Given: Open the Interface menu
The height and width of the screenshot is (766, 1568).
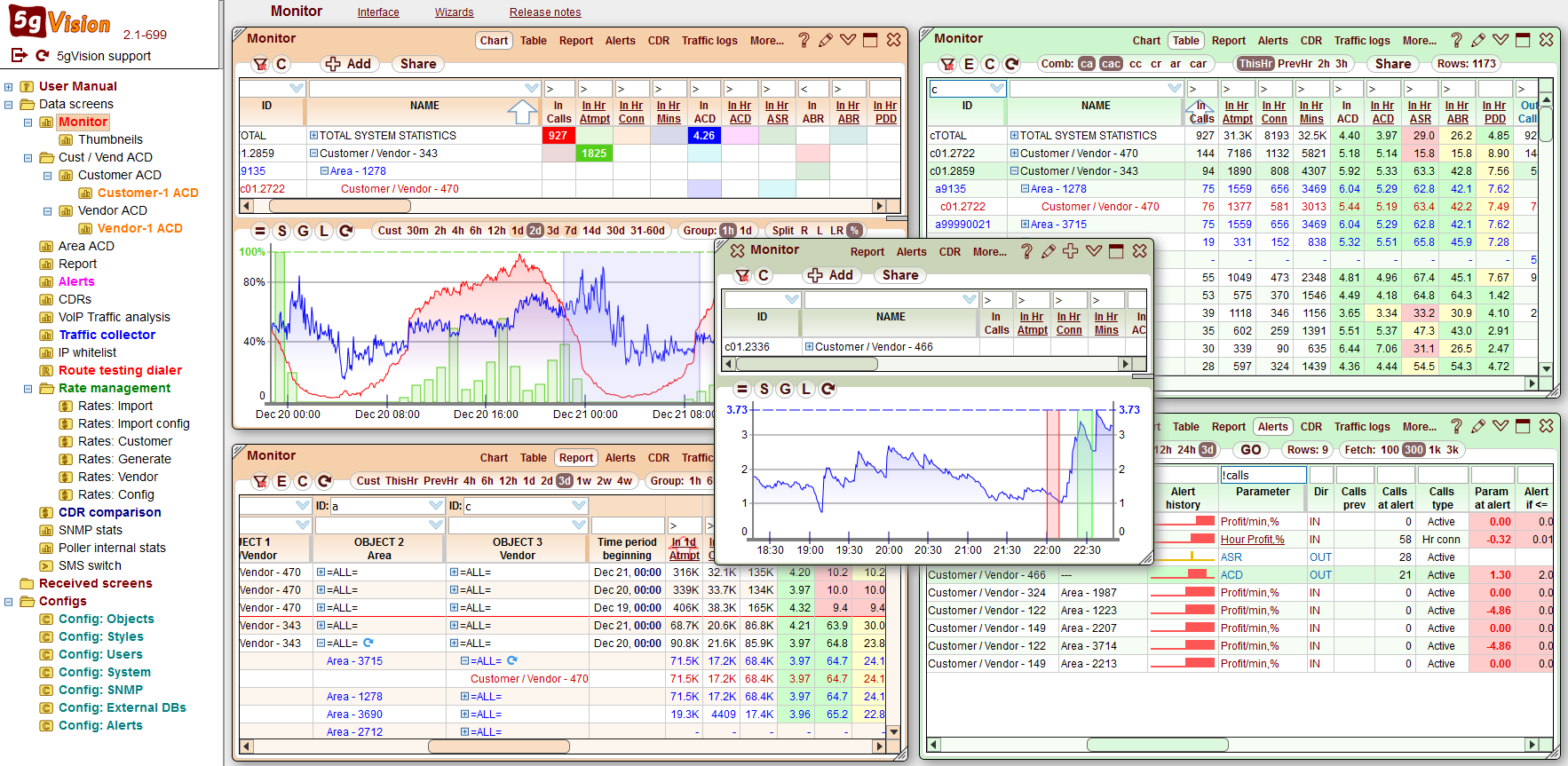Looking at the screenshot, I should 378,12.
